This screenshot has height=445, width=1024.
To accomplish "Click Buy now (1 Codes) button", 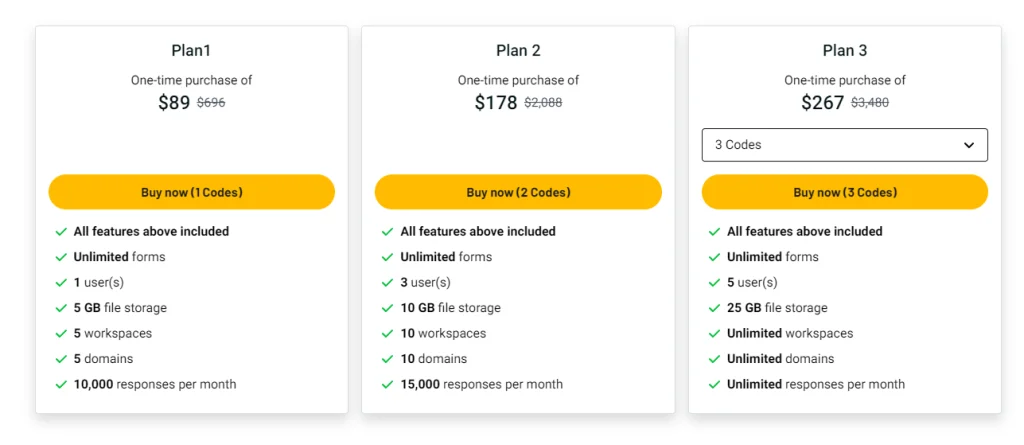I will click(x=191, y=192).
